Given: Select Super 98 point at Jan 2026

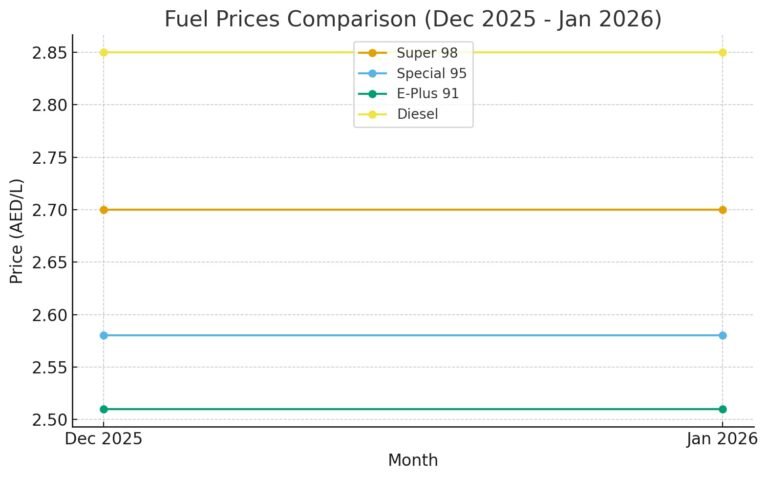Looking at the screenshot, I should (x=722, y=210).
